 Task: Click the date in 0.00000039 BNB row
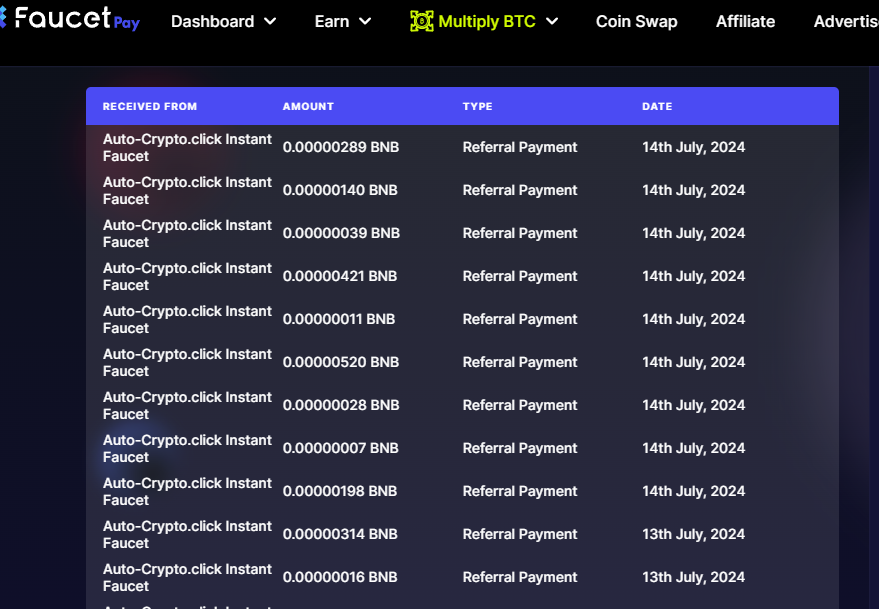693,233
